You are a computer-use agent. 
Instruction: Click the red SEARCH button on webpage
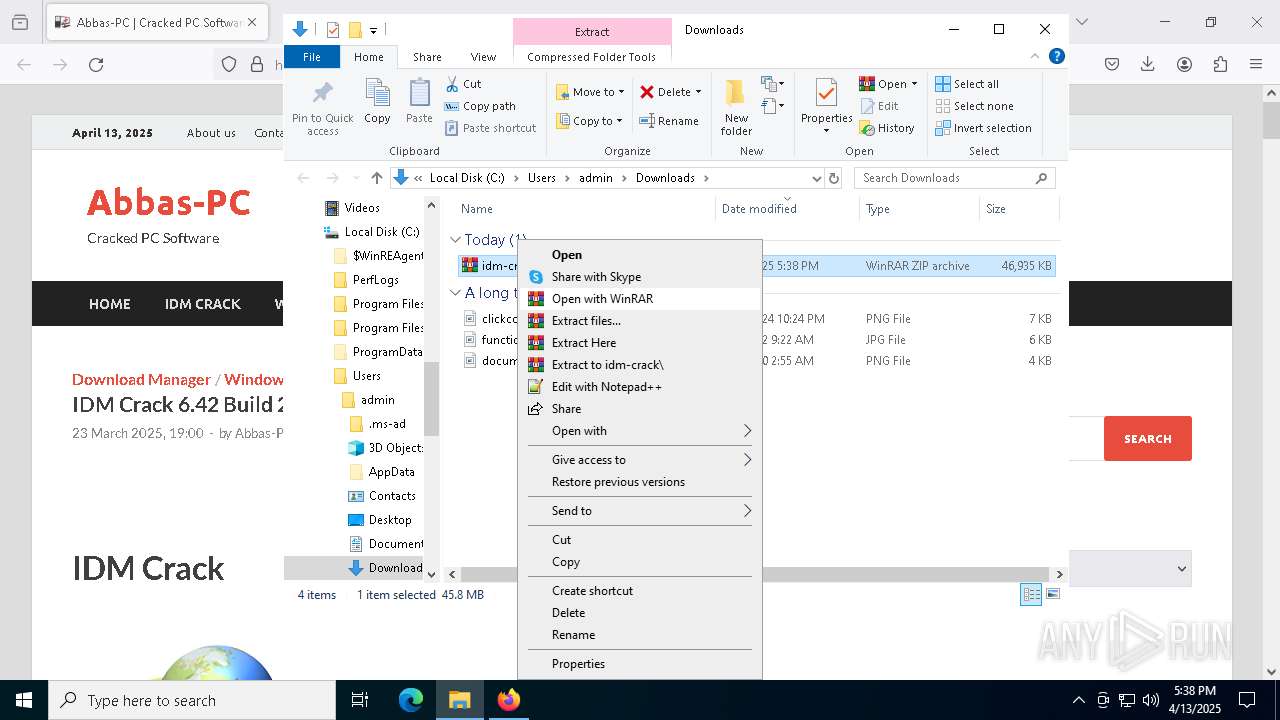tap(1147, 438)
